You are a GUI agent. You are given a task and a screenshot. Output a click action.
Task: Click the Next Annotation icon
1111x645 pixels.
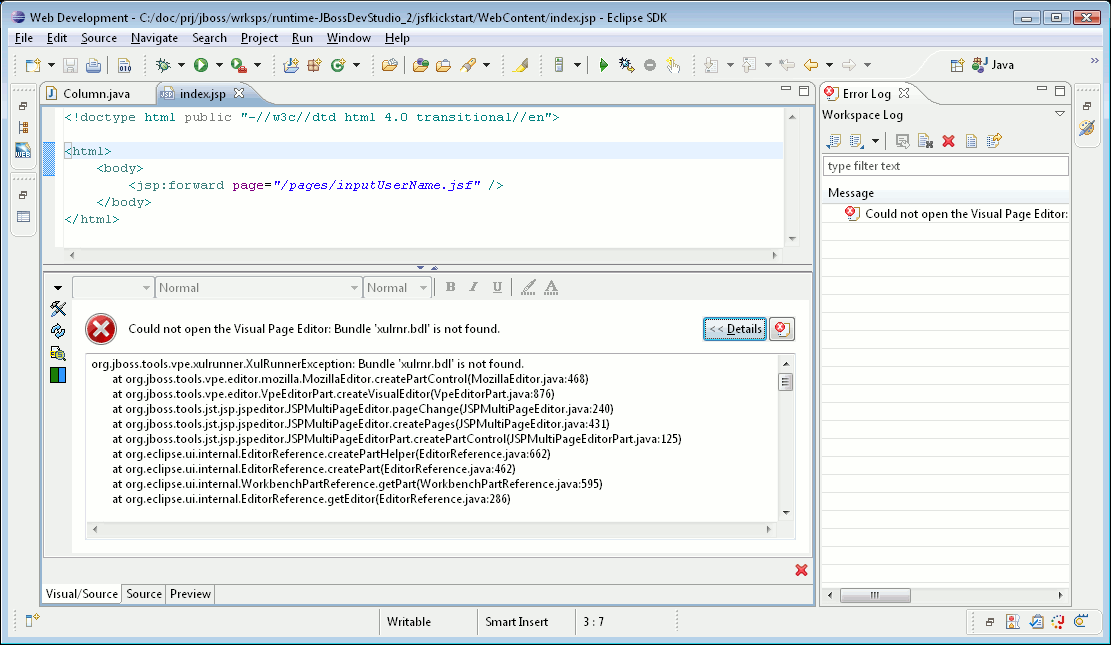pyautogui.click(x=711, y=65)
